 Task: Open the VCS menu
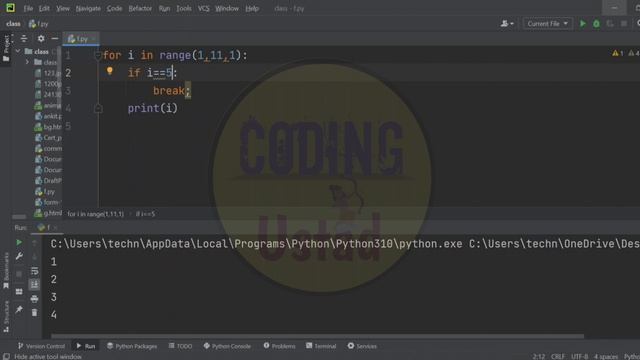point(204,8)
